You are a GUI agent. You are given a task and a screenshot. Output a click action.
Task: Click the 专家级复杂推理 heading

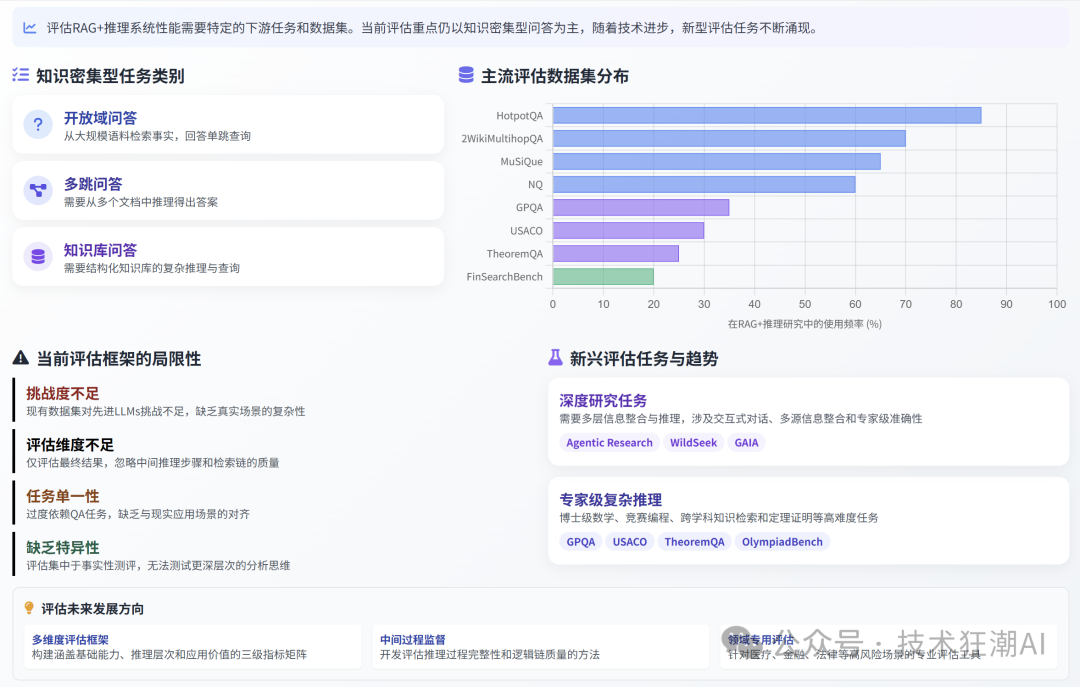pos(610,500)
